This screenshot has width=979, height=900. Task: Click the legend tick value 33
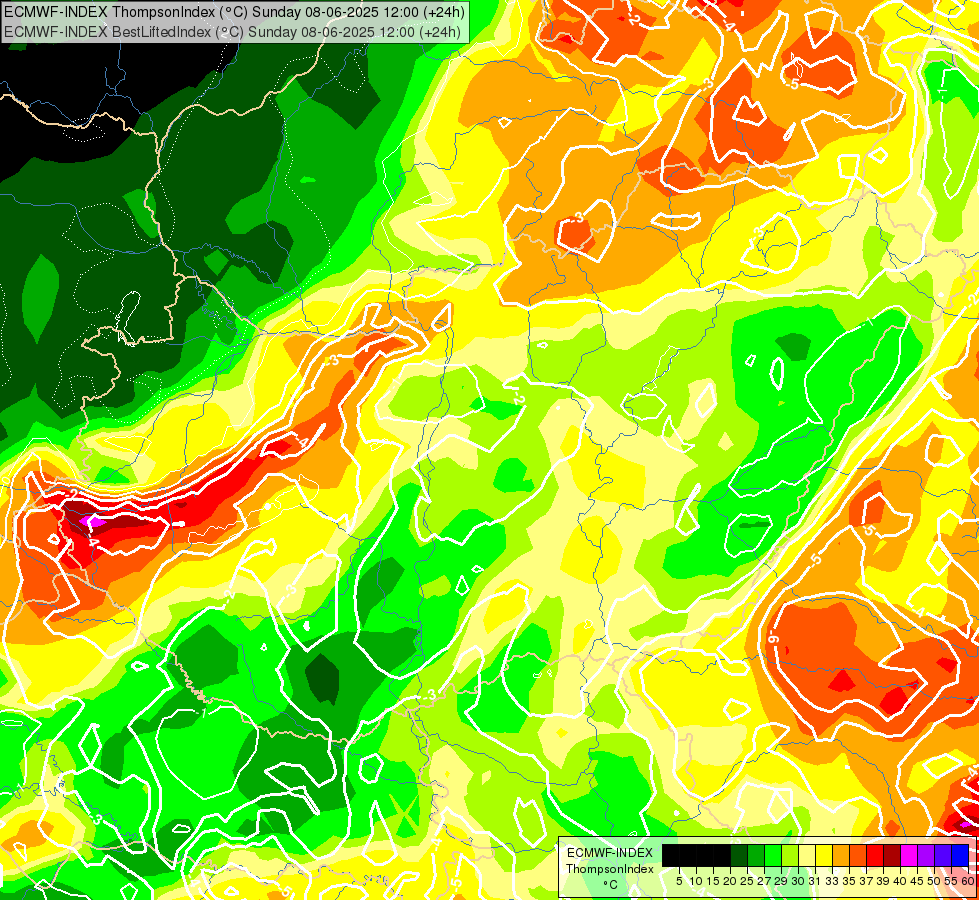(832, 881)
